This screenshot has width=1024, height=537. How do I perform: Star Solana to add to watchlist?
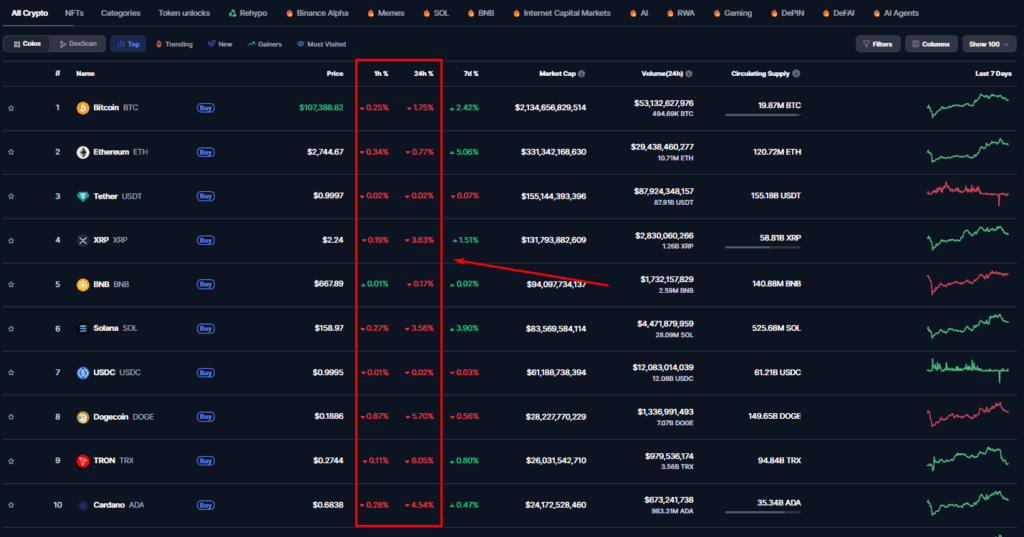pos(11,329)
